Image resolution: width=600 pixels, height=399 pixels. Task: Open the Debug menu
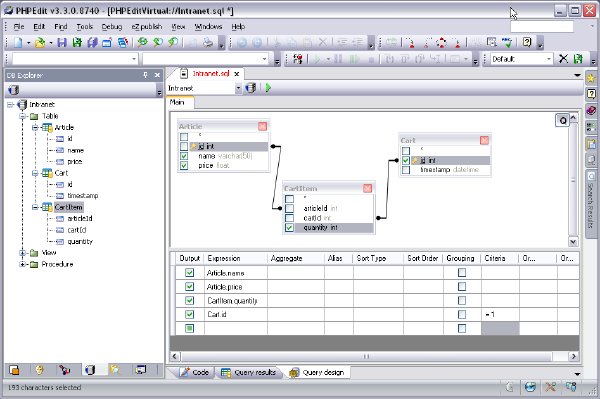coord(112,26)
